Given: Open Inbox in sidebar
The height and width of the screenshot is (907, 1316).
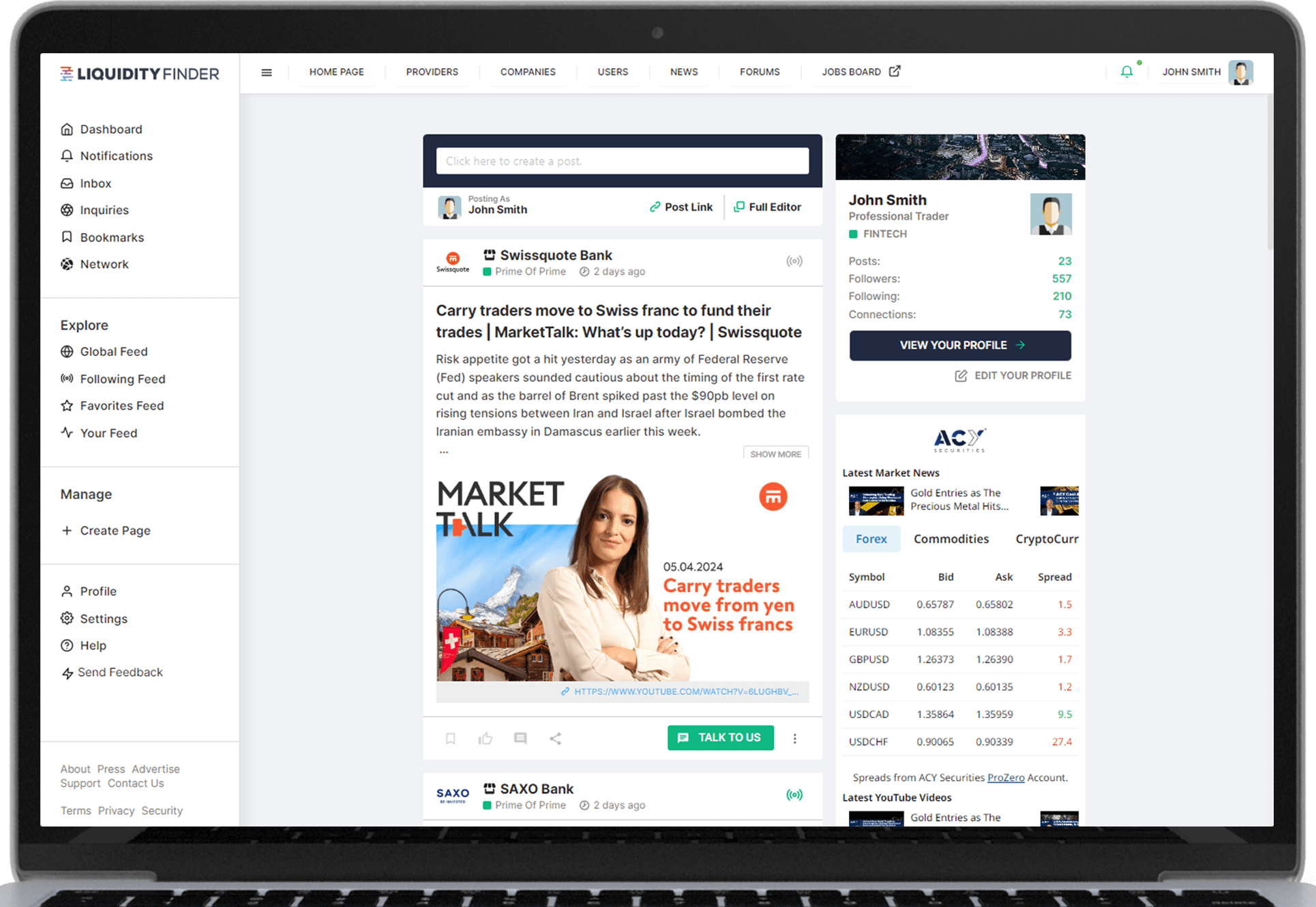Looking at the screenshot, I should click(87, 183).
